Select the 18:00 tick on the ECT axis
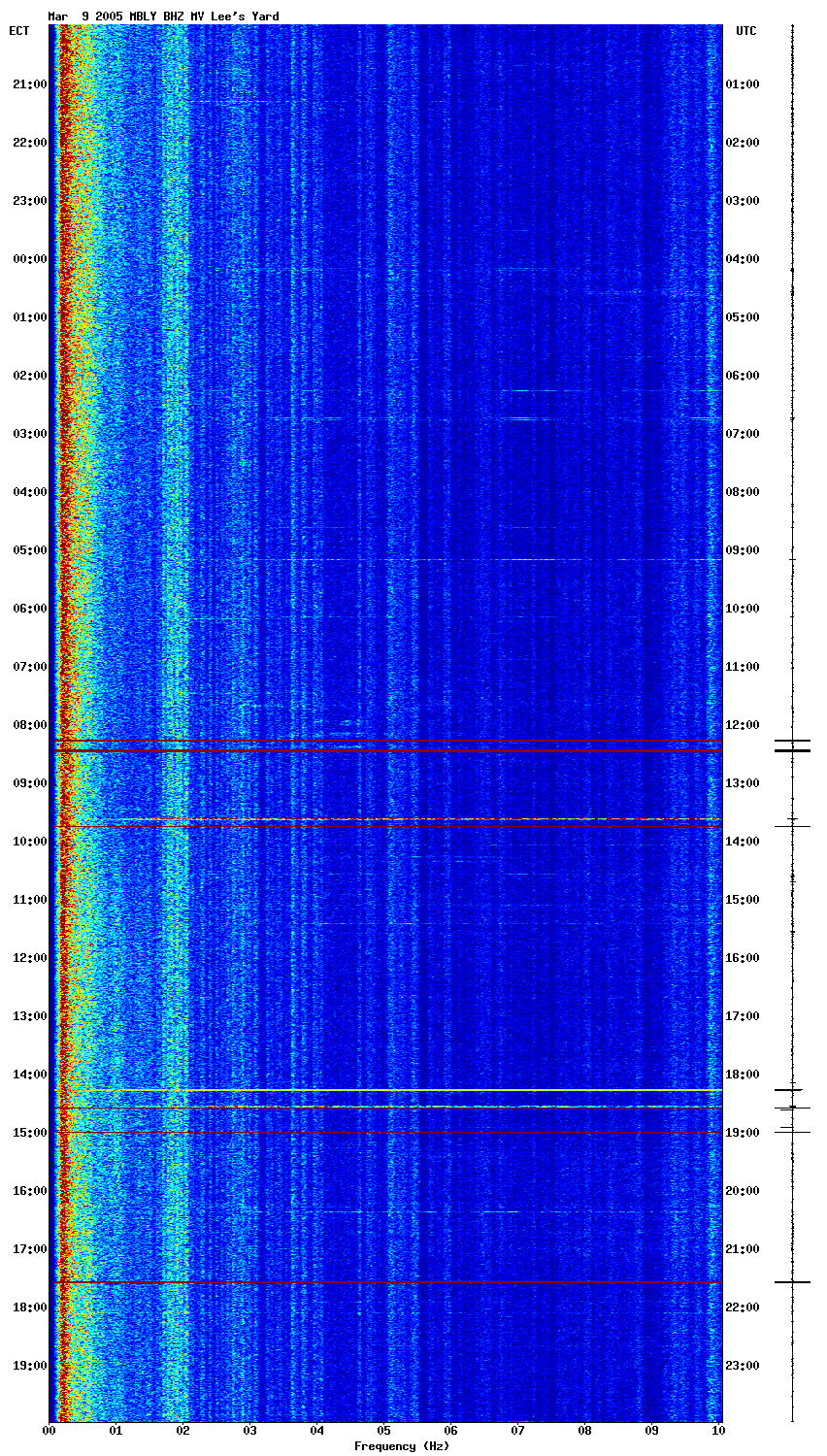This screenshot has width=827, height=1456. click(29, 1307)
